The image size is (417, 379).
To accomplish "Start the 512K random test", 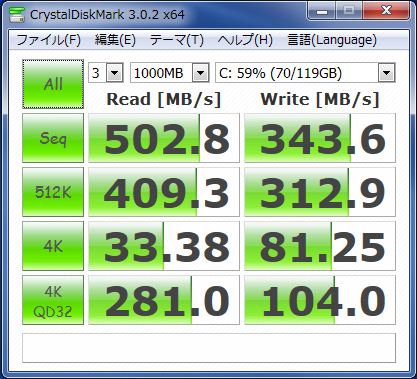I will (53, 192).
